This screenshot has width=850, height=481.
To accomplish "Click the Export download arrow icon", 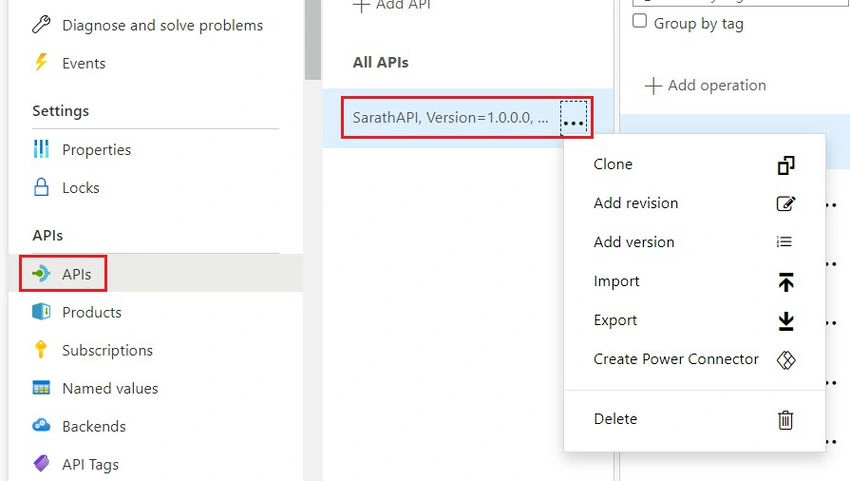I will pos(785,321).
